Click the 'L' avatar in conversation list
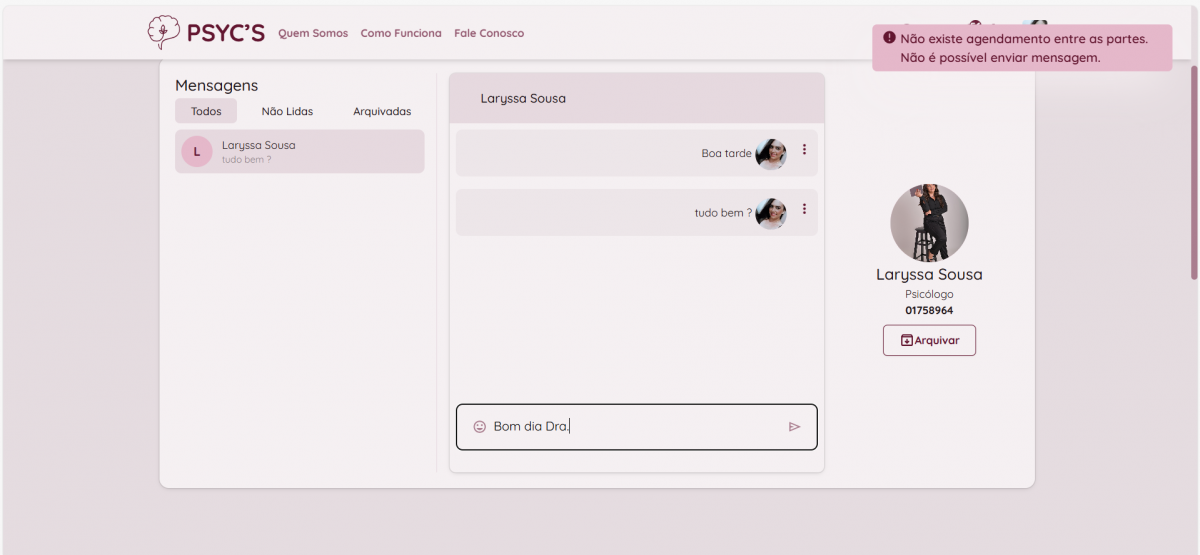The height and width of the screenshot is (555, 1200). coord(197,152)
